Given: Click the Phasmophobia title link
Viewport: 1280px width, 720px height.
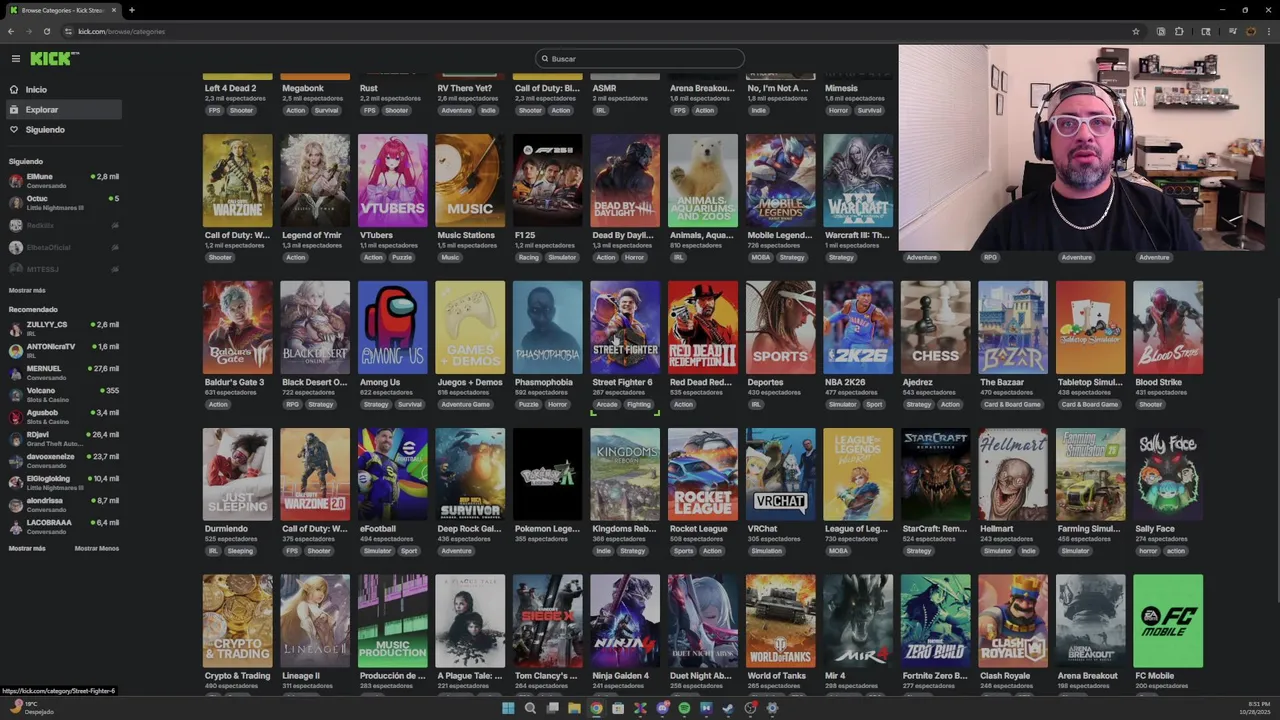Looking at the screenshot, I should (x=544, y=382).
